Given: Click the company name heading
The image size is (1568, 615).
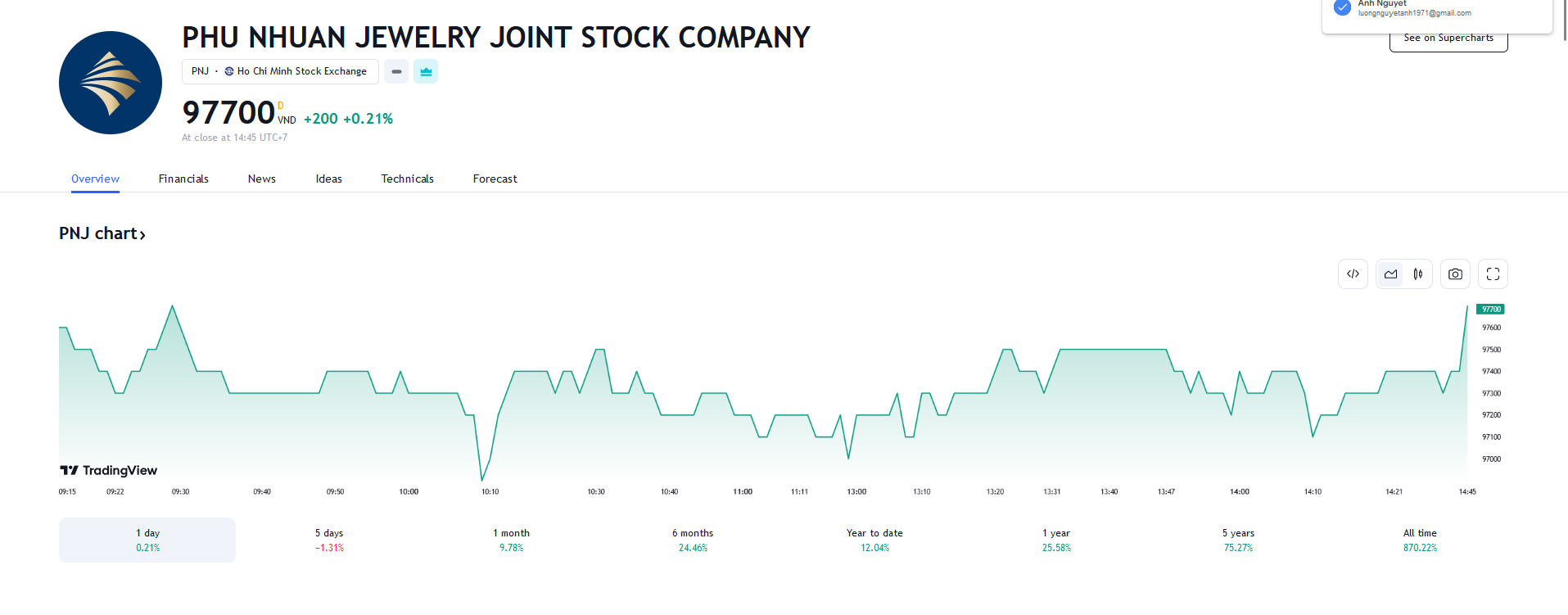Looking at the screenshot, I should click(495, 38).
